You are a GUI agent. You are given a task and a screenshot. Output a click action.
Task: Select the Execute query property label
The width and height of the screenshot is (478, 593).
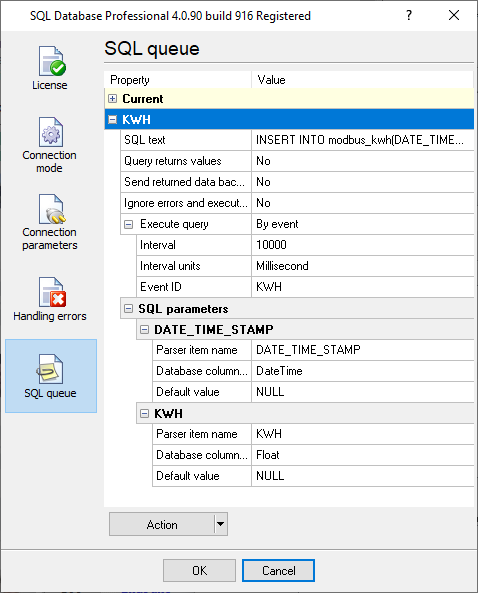174,224
